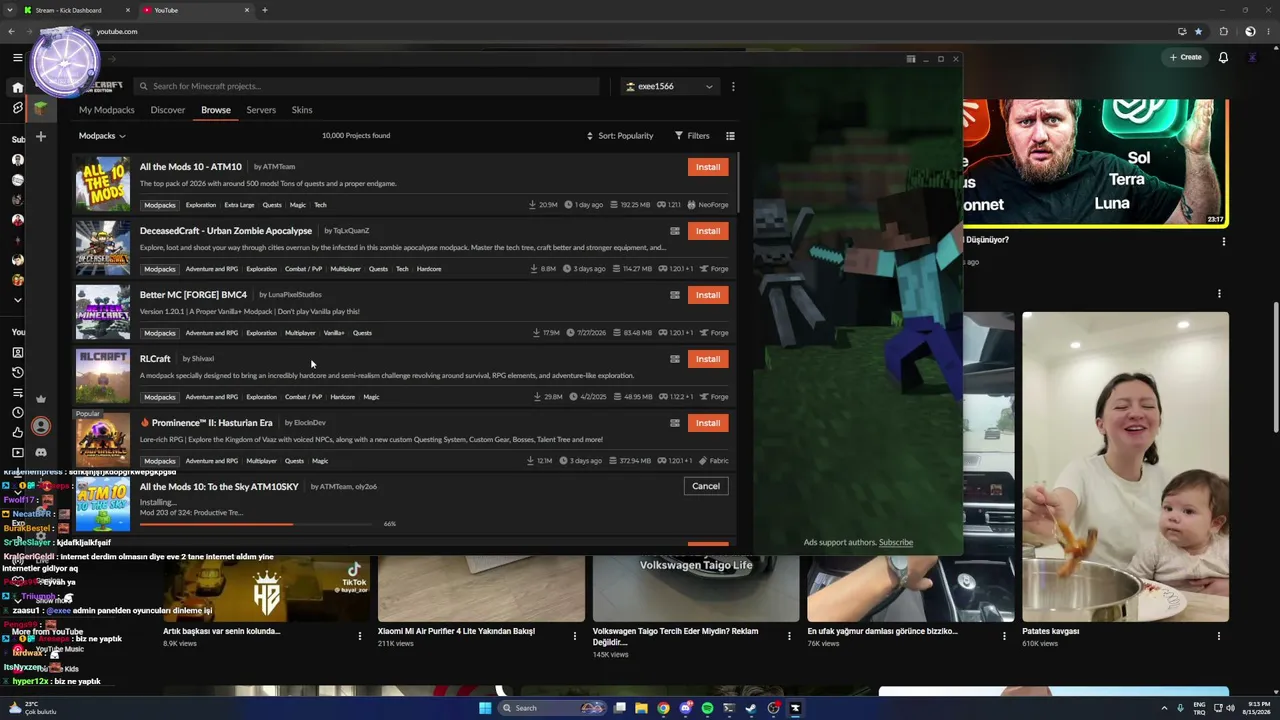The height and width of the screenshot is (720, 1280).
Task: Open File Explorer from the taskbar
Action: pos(641,708)
